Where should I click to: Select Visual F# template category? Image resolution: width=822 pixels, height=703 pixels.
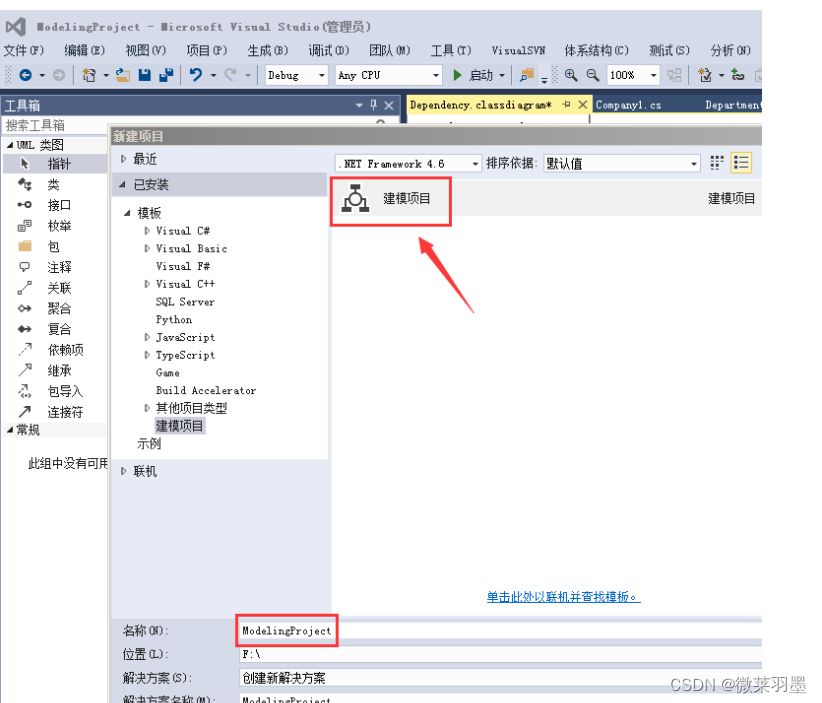point(182,266)
